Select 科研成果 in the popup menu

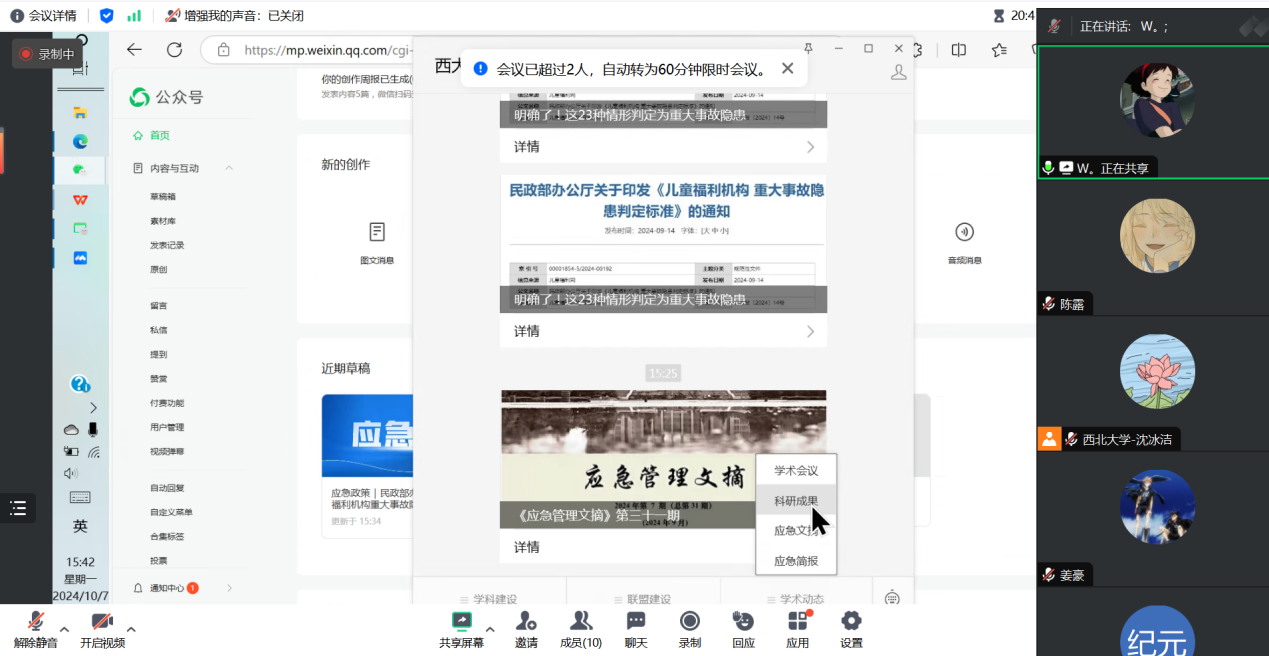pos(796,501)
